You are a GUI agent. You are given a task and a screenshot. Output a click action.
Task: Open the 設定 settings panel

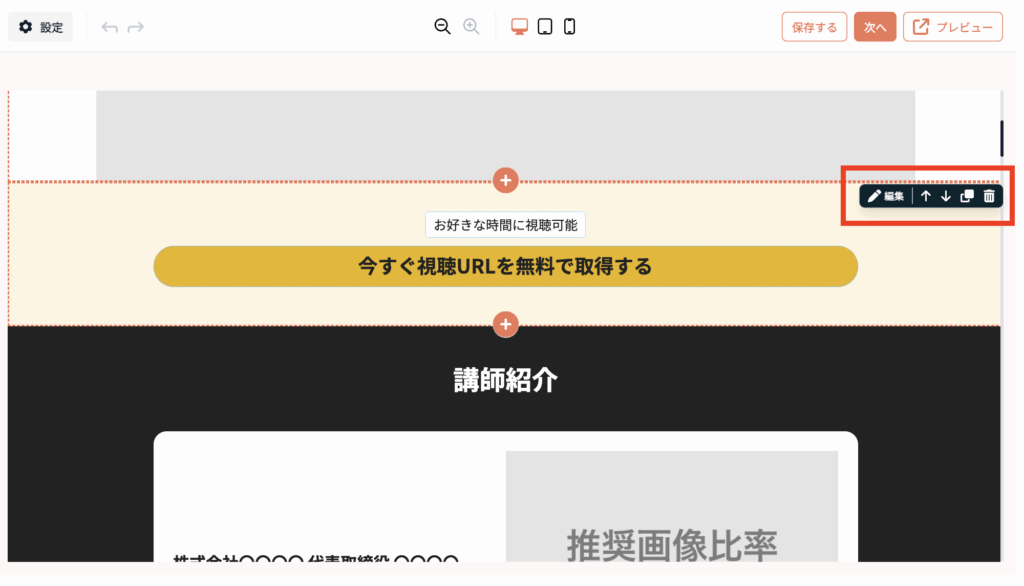(x=41, y=27)
